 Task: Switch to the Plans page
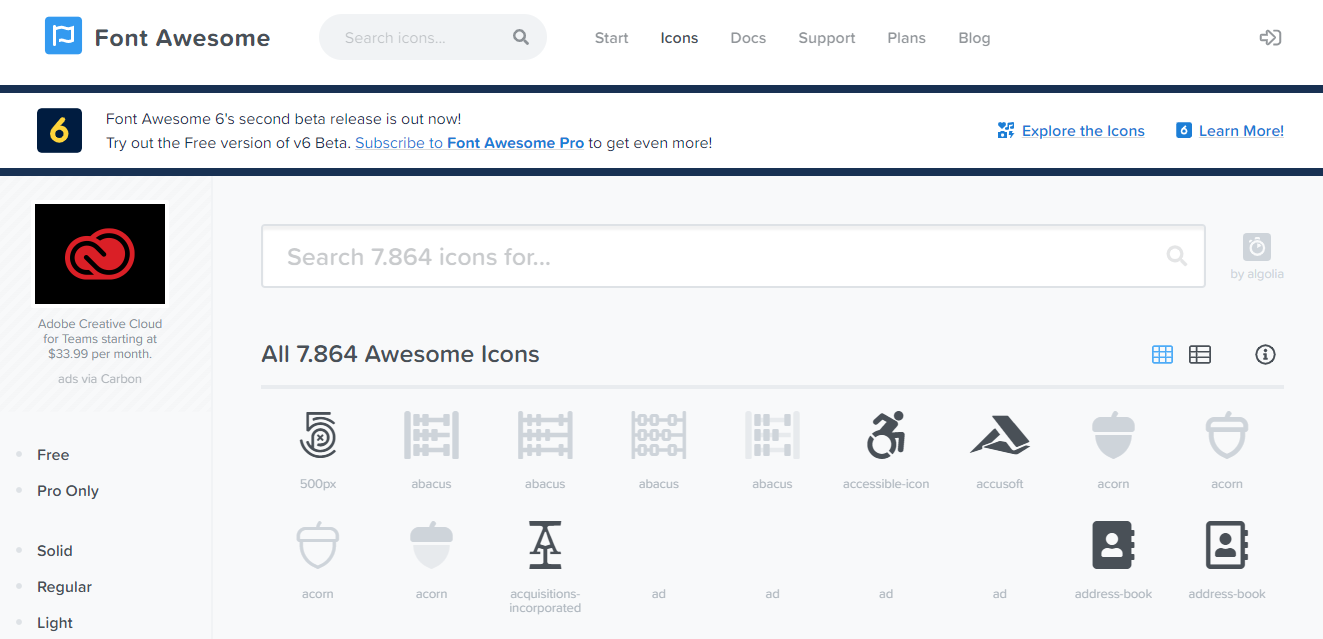pyautogui.click(x=906, y=38)
